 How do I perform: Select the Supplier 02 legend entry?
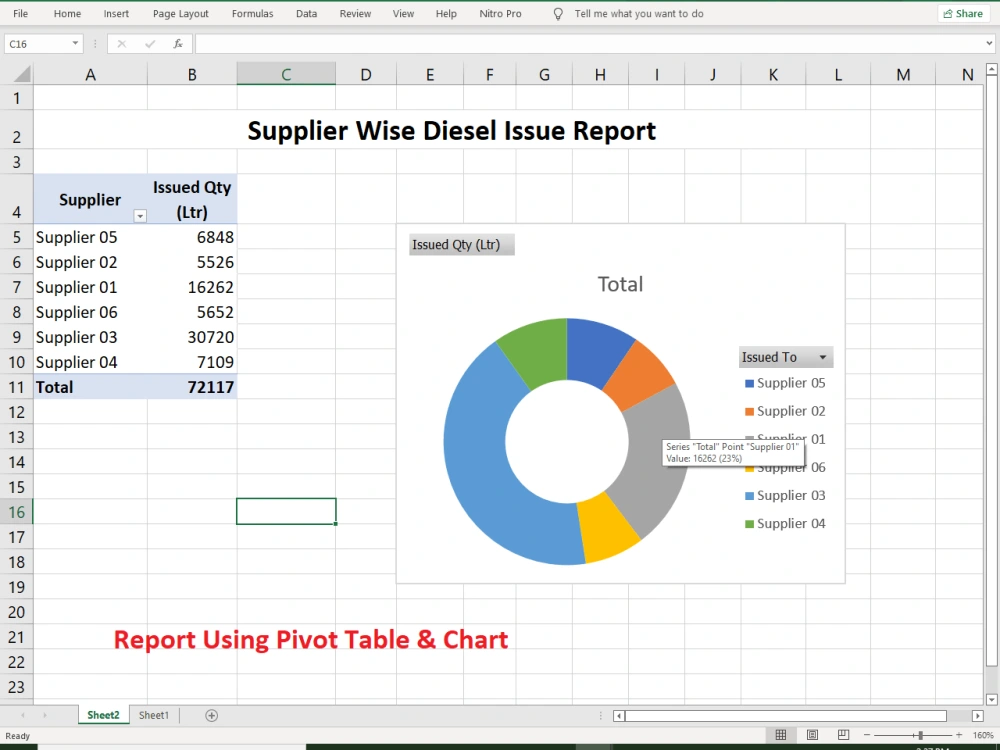point(785,411)
